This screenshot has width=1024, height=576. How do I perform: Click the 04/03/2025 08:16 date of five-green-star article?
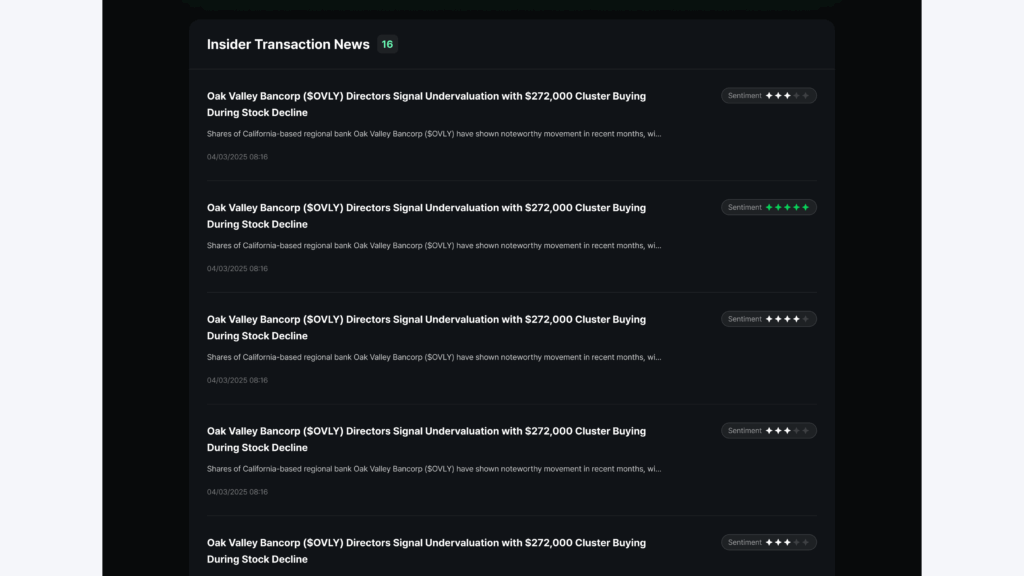237,268
